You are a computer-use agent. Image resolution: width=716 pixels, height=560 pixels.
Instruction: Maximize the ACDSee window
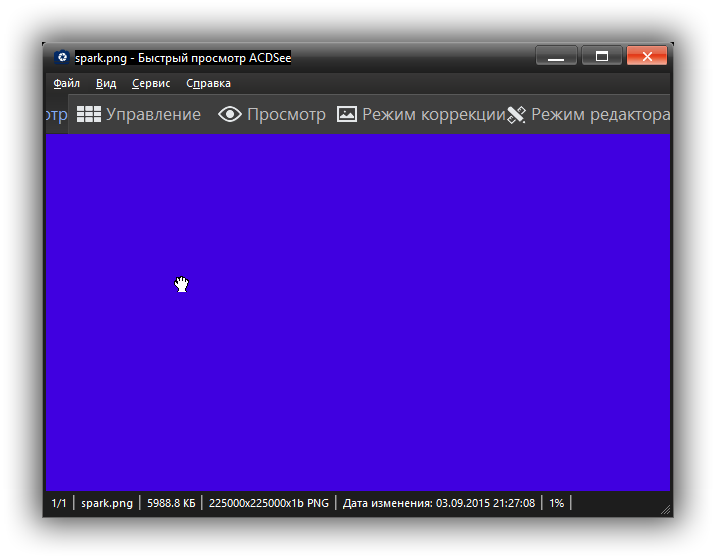602,56
